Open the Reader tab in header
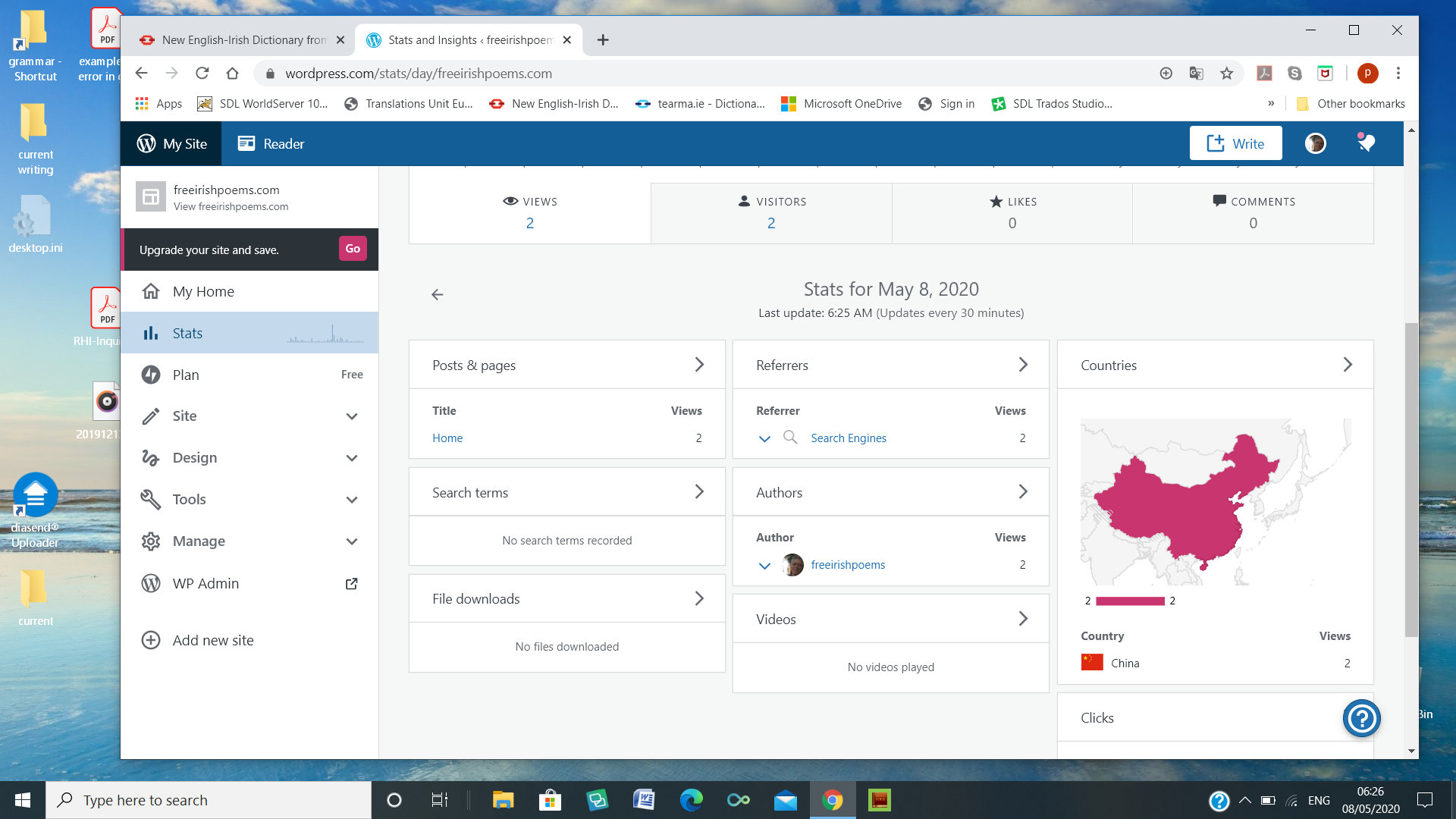 tap(271, 143)
